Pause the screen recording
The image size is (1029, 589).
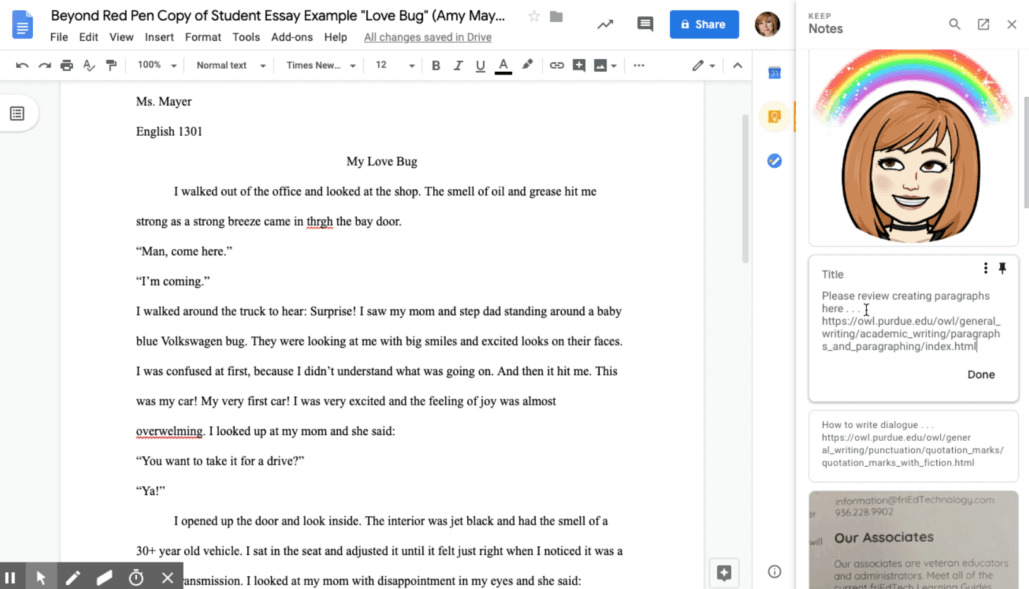[x=10, y=578]
